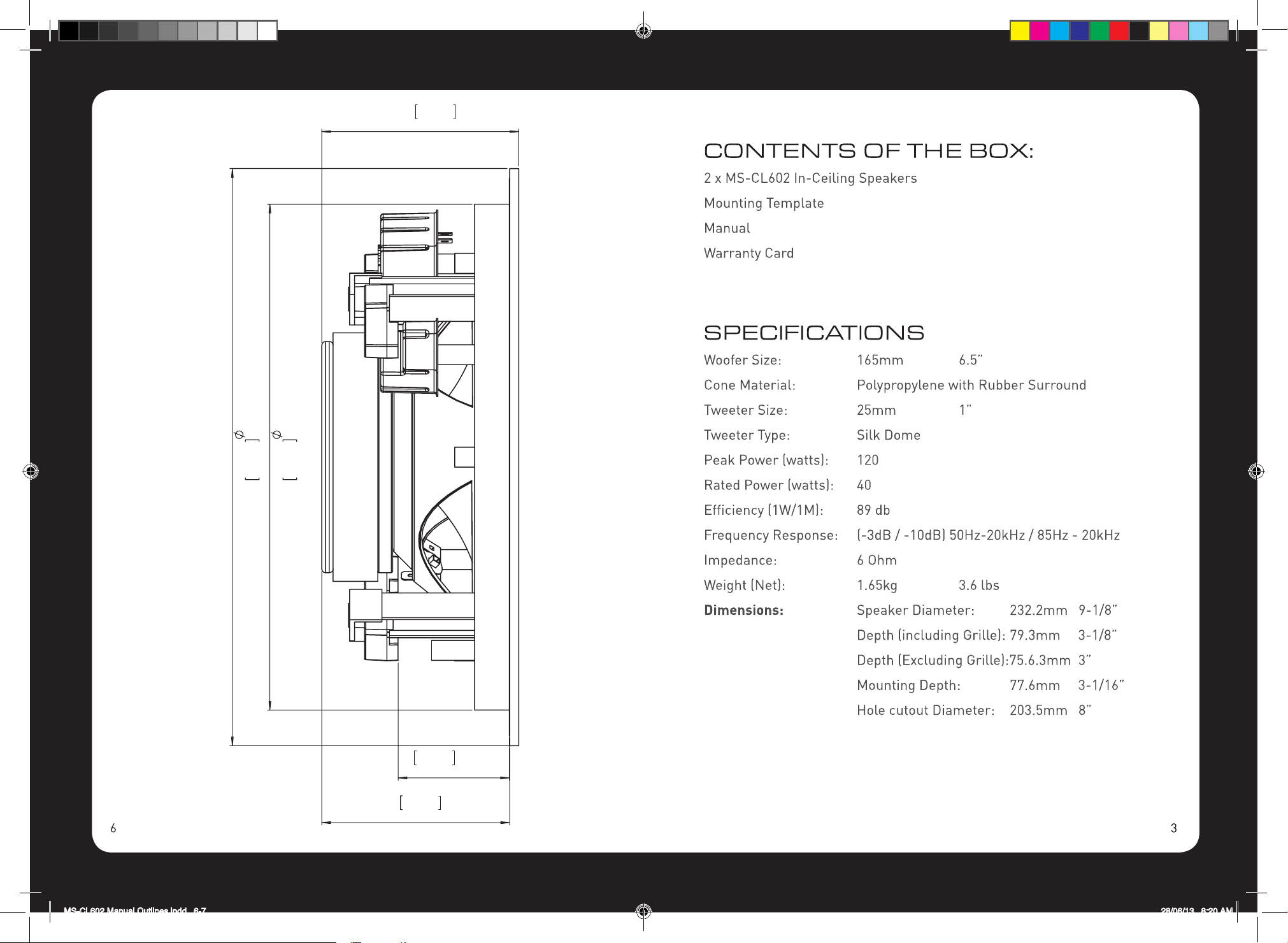Click the Hole cutout Diameter row
Viewport: 1288px width, 943px height.
tap(974, 710)
